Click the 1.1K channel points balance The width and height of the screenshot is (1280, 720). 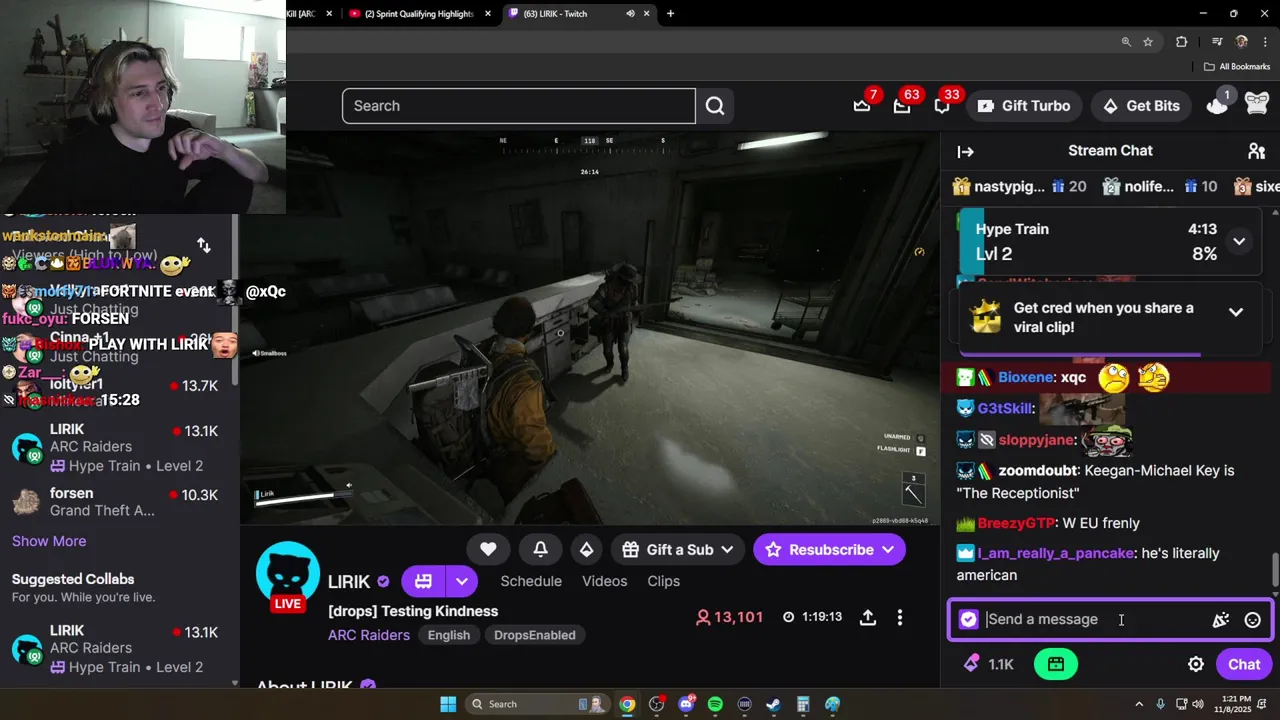989,665
